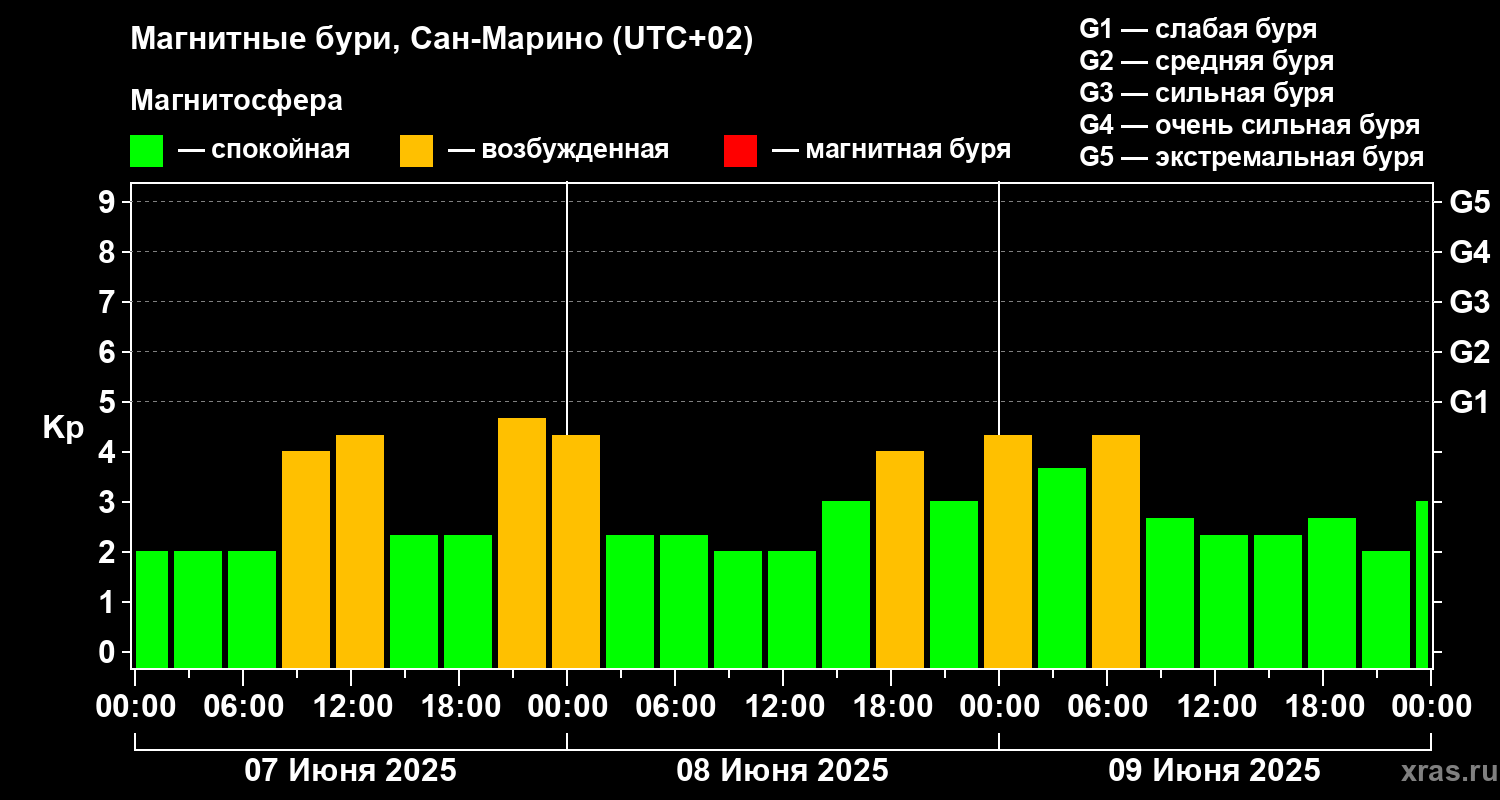Click the '09 Июня 2025' date label
The width and height of the screenshot is (1500, 800).
pyautogui.click(x=1215, y=771)
